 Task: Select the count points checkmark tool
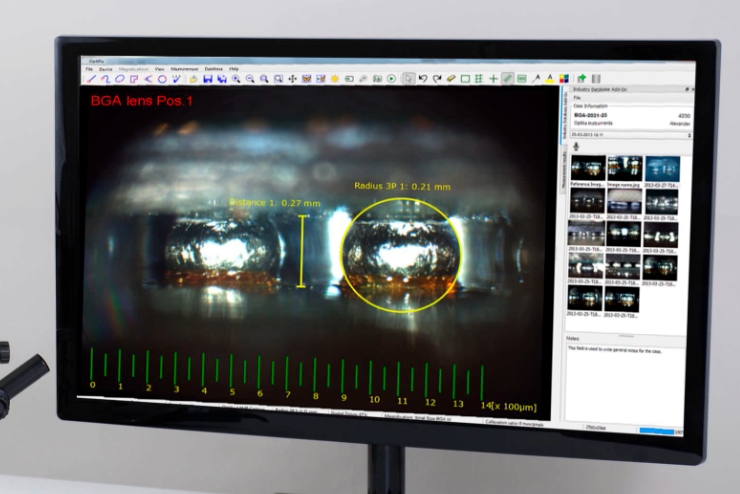pyautogui.click(x=177, y=79)
